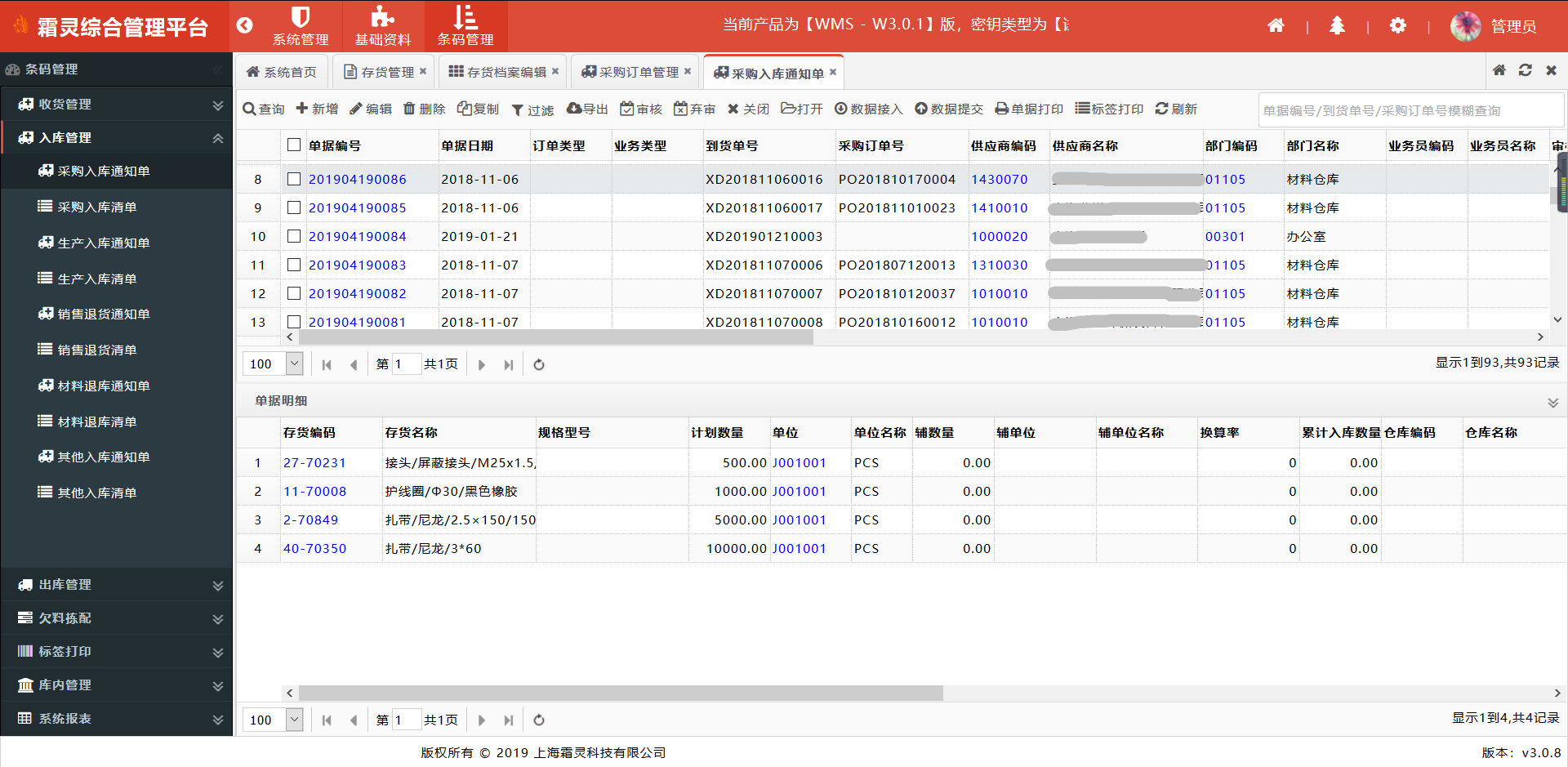1568x767 pixels.
Task: Tick the checkbox for row 201904190084
Action: pos(294,237)
